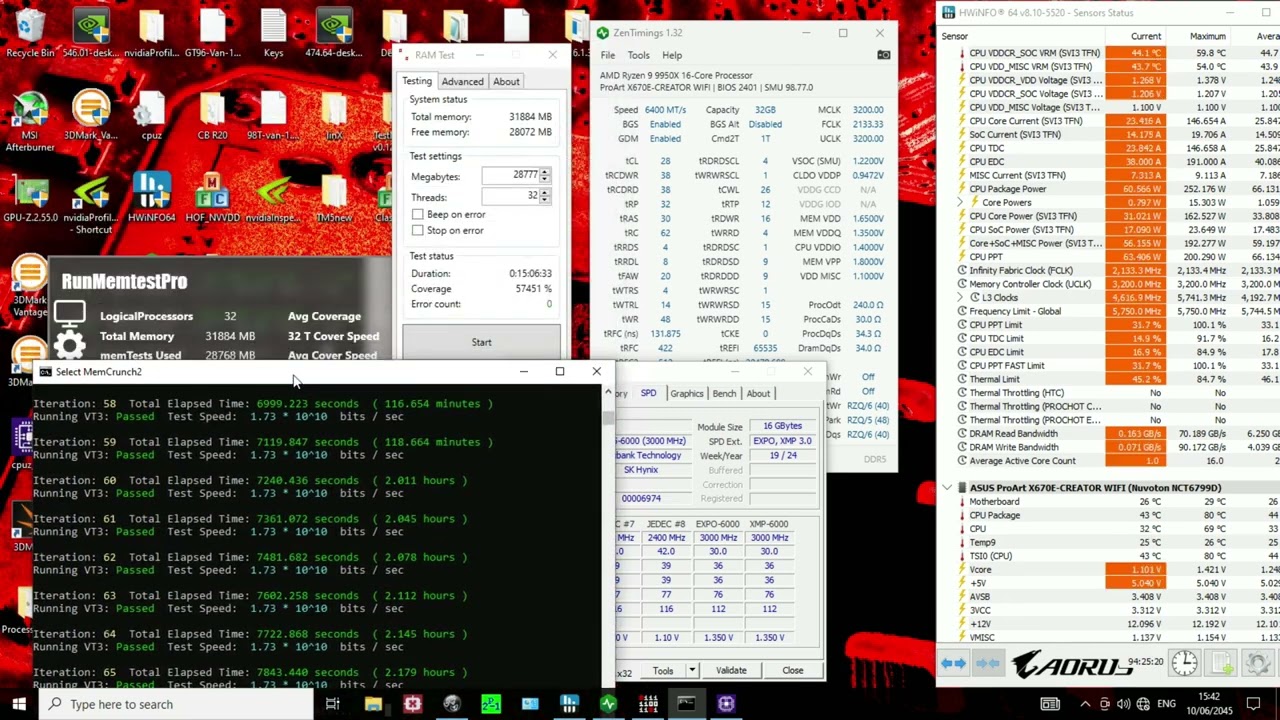Click the ZenTimings screenshot camera icon
The image size is (1280, 720).
[883, 55]
